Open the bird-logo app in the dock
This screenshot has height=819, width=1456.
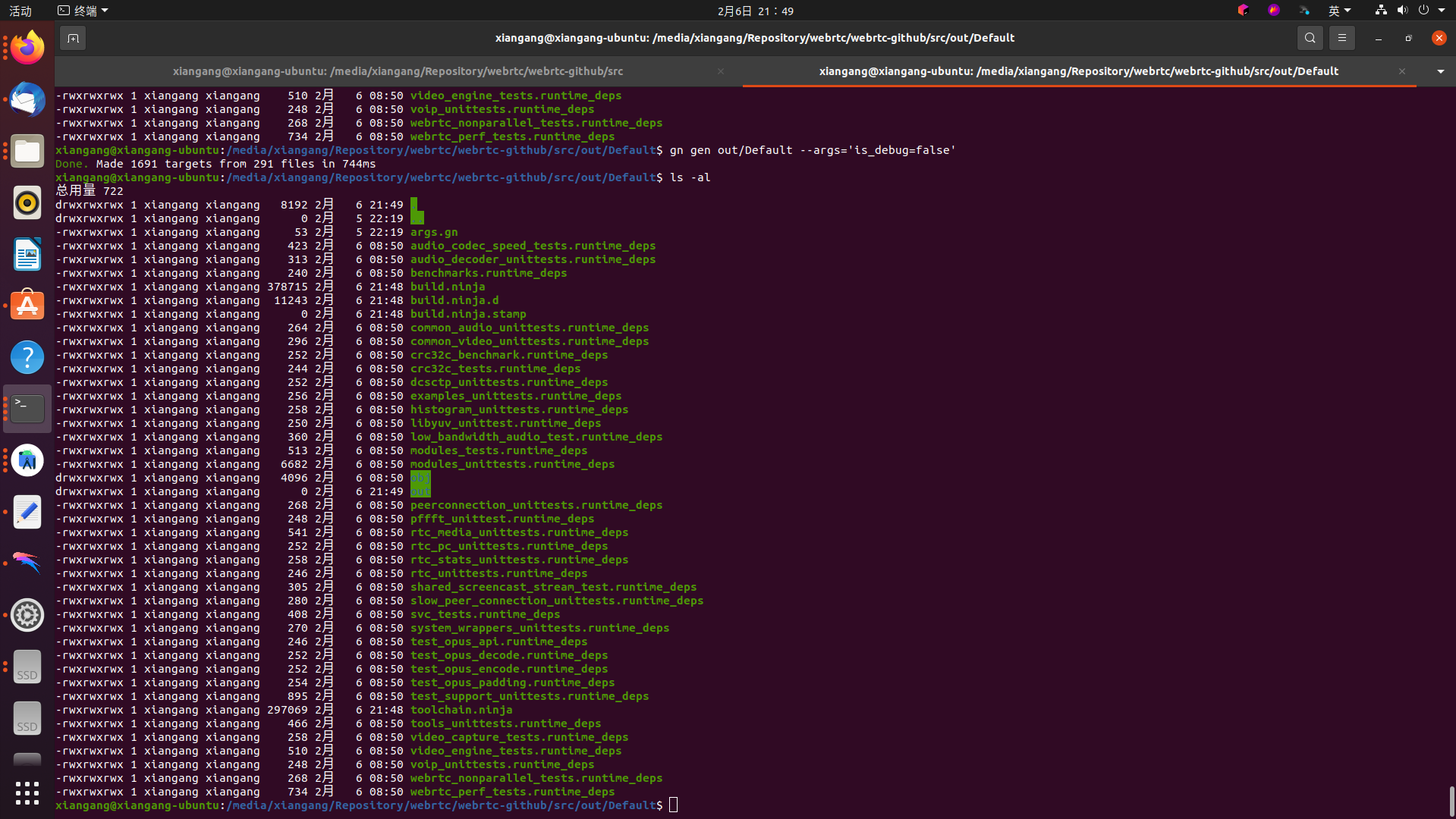click(x=27, y=563)
